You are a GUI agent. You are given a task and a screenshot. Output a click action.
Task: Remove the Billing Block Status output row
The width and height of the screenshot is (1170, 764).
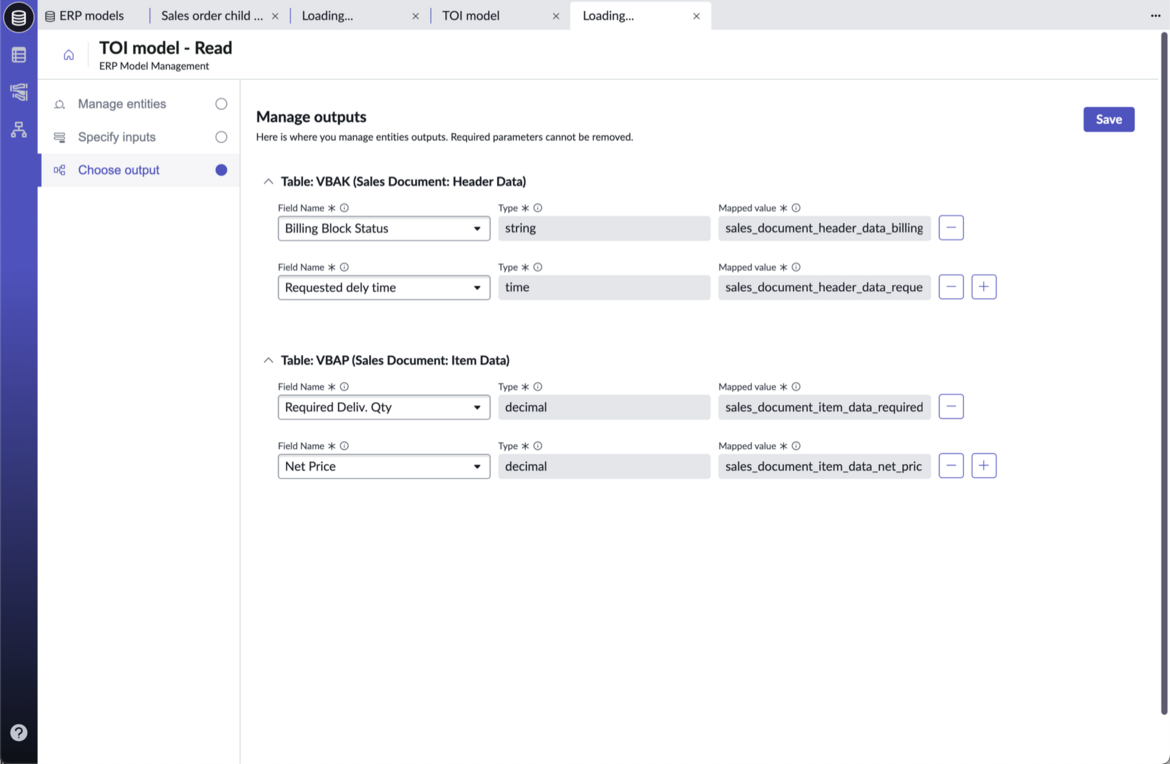pos(951,228)
